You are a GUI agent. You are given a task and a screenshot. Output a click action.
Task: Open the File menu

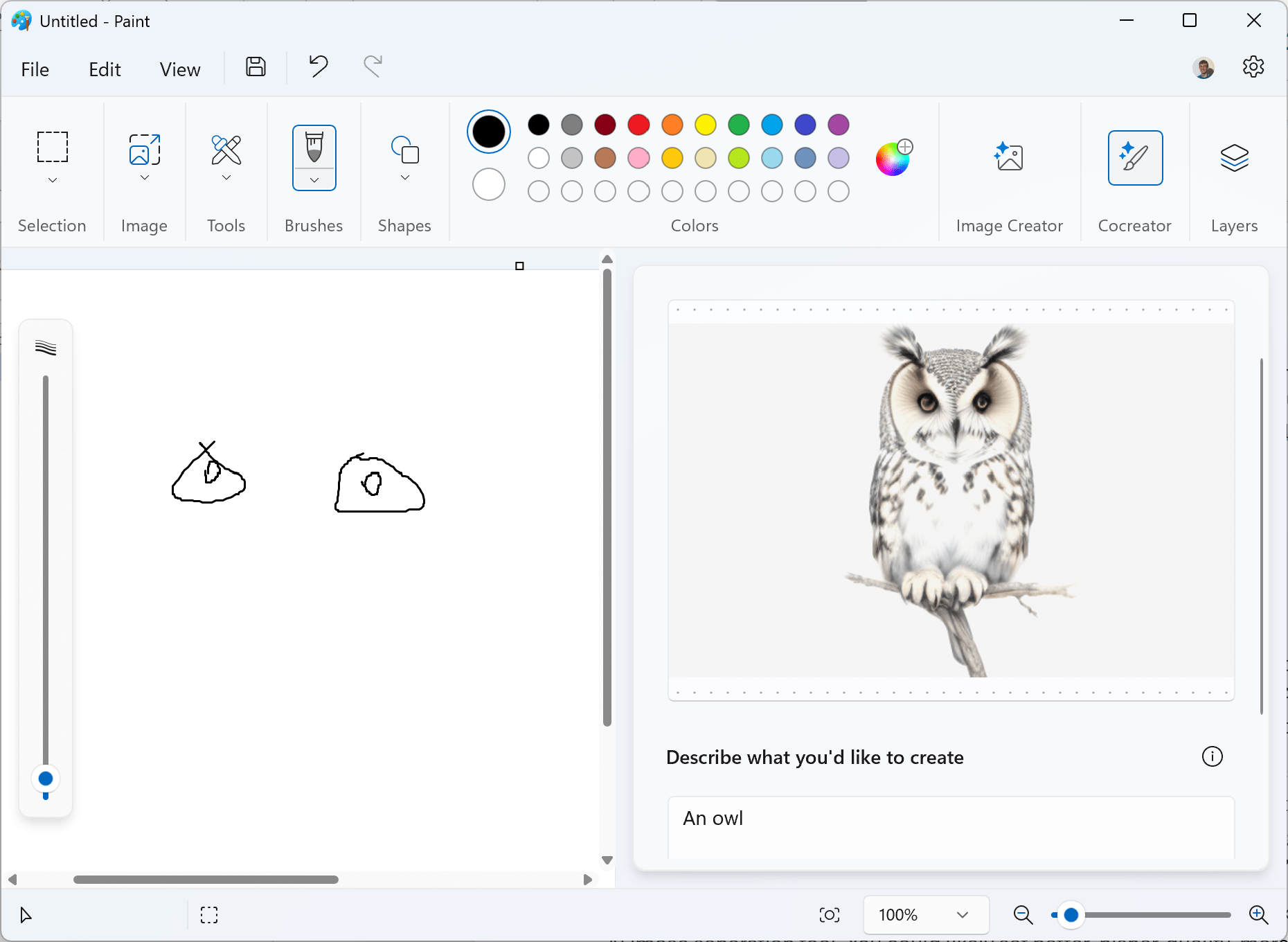(35, 69)
